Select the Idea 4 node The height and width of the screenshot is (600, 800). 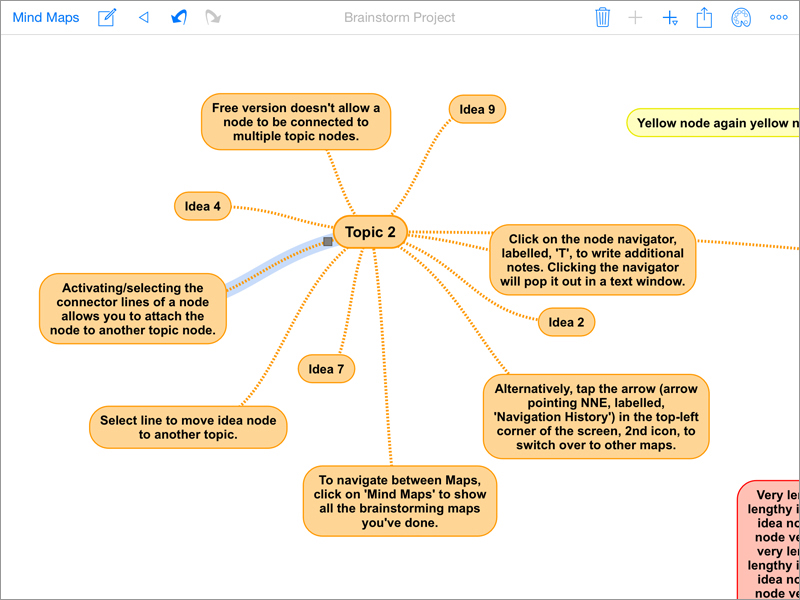pyautogui.click(x=203, y=206)
